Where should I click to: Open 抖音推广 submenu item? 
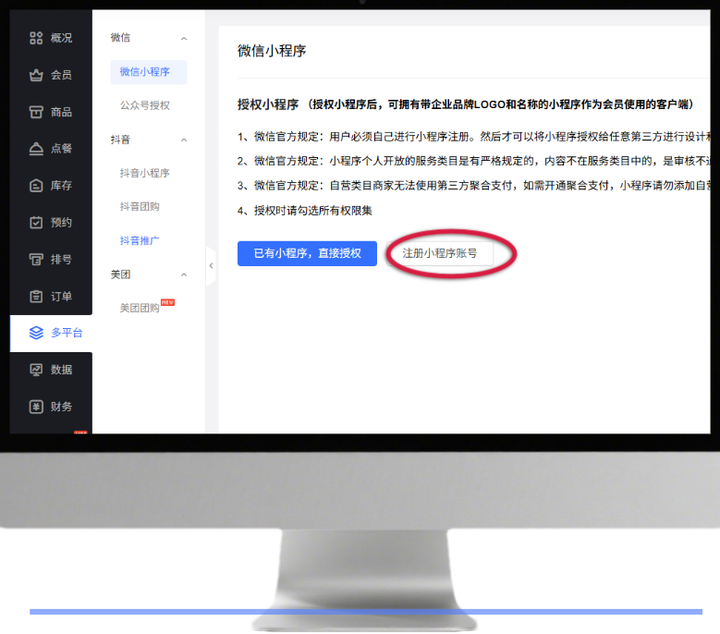[140, 241]
